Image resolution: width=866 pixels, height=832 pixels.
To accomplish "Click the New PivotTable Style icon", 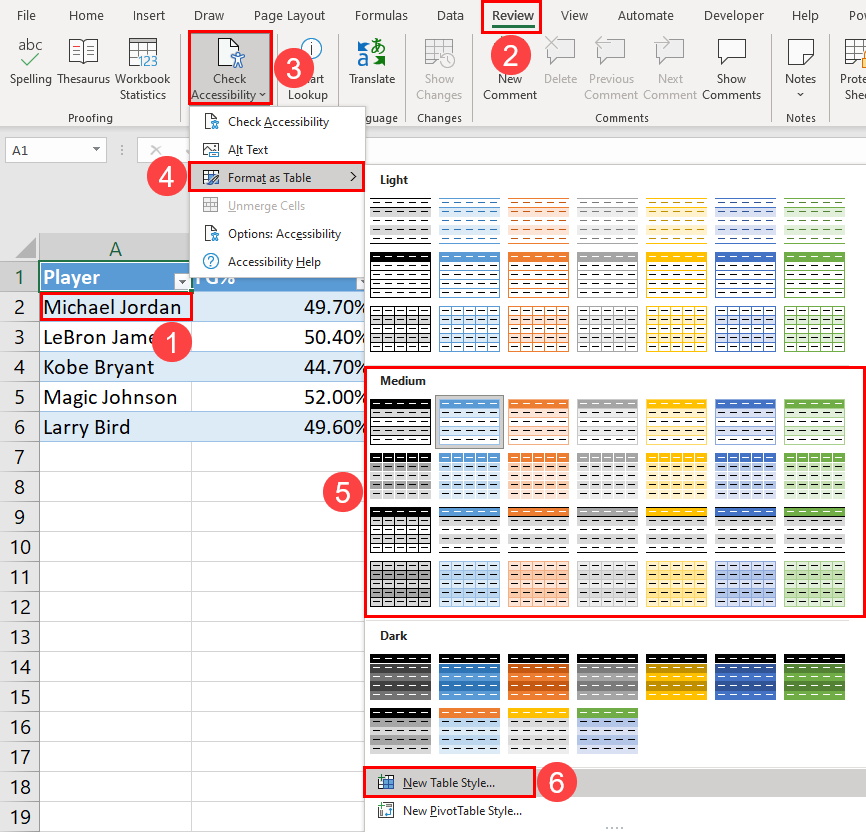I will tap(386, 810).
